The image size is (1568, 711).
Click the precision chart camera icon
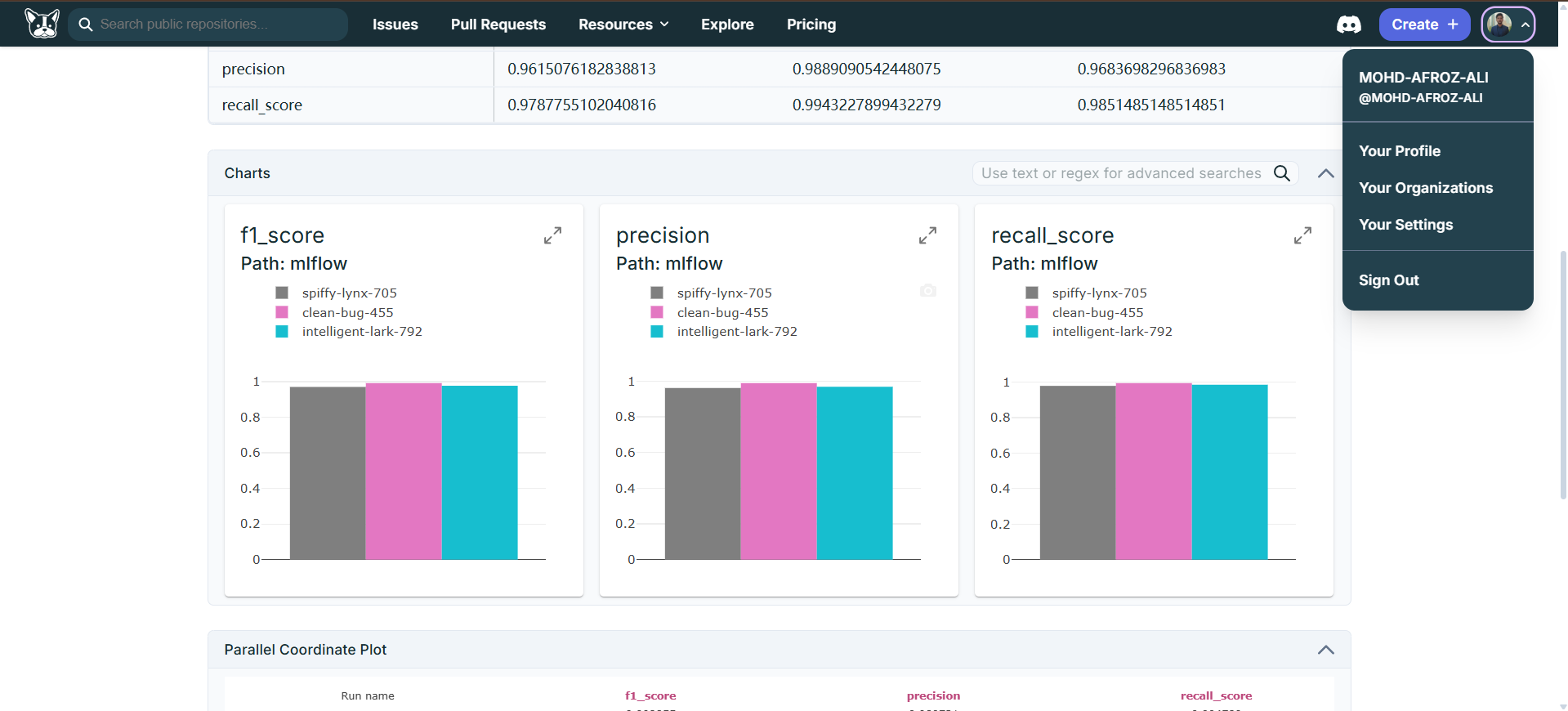[x=927, y=291]
